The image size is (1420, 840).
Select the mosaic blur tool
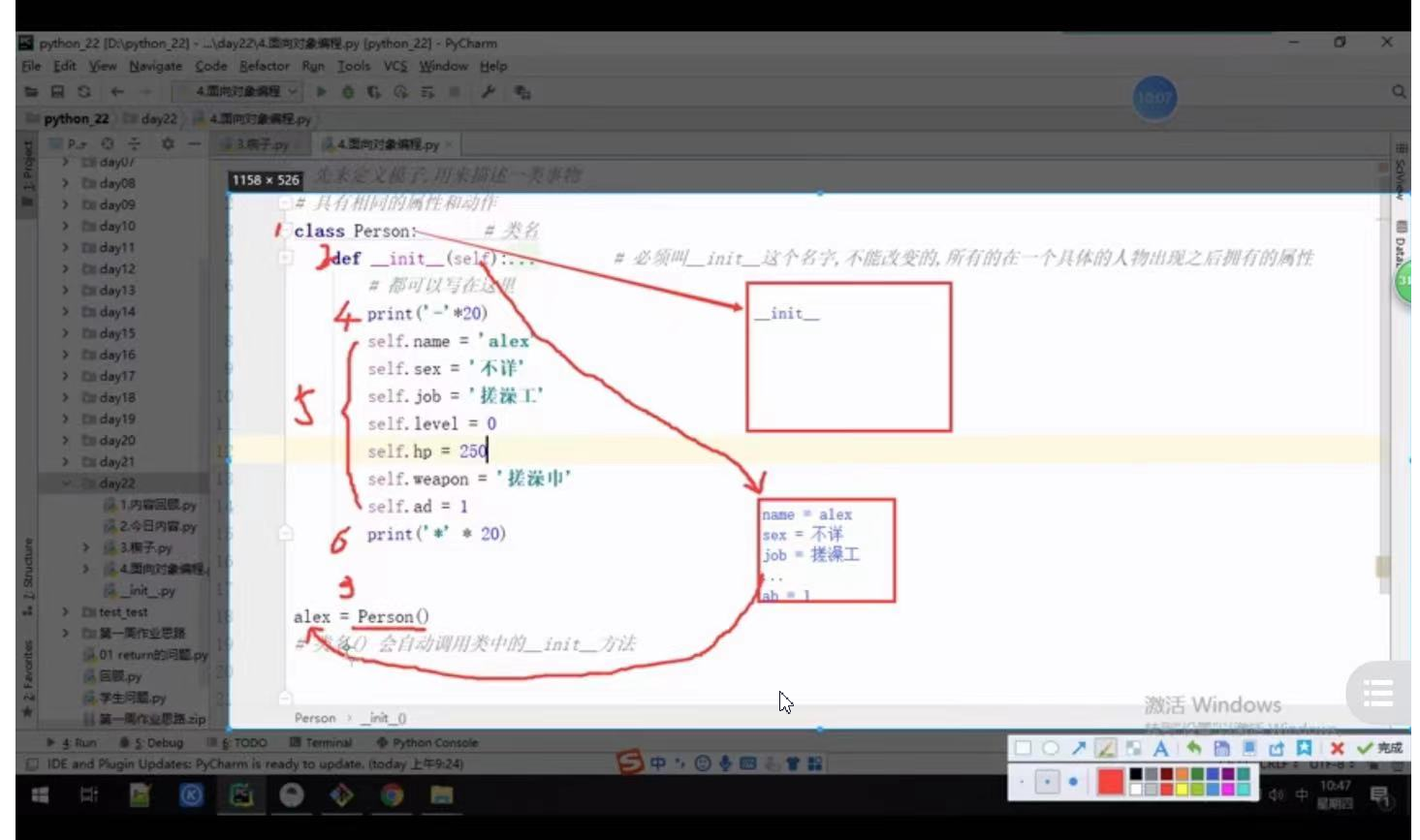click(1133, 748)
